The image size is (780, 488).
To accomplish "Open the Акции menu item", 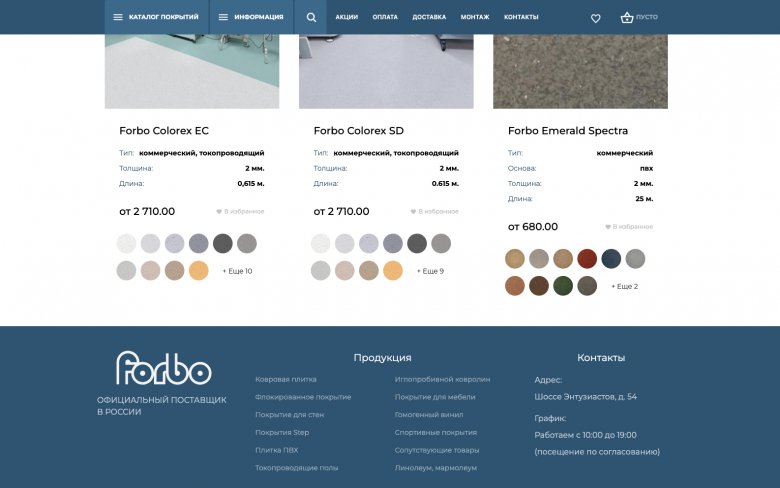I will tap(346, 17).
